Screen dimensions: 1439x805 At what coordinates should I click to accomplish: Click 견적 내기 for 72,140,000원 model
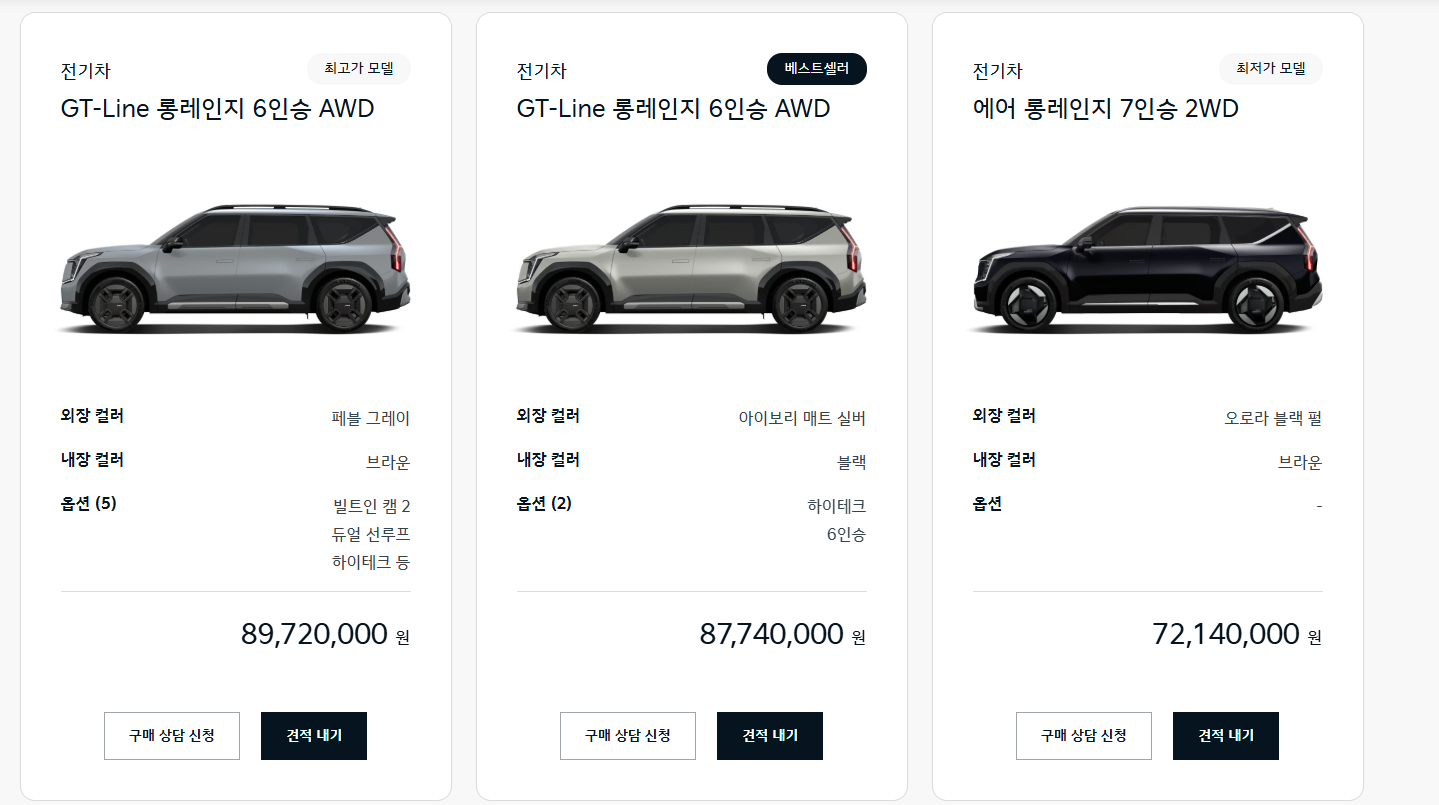(1226, 736)
